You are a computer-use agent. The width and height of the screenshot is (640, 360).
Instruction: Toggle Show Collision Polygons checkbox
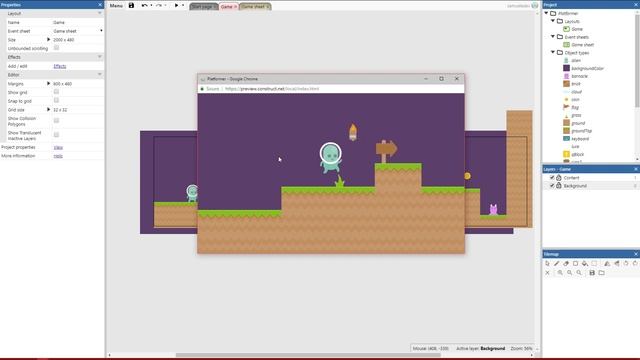(x=56, y=120)
